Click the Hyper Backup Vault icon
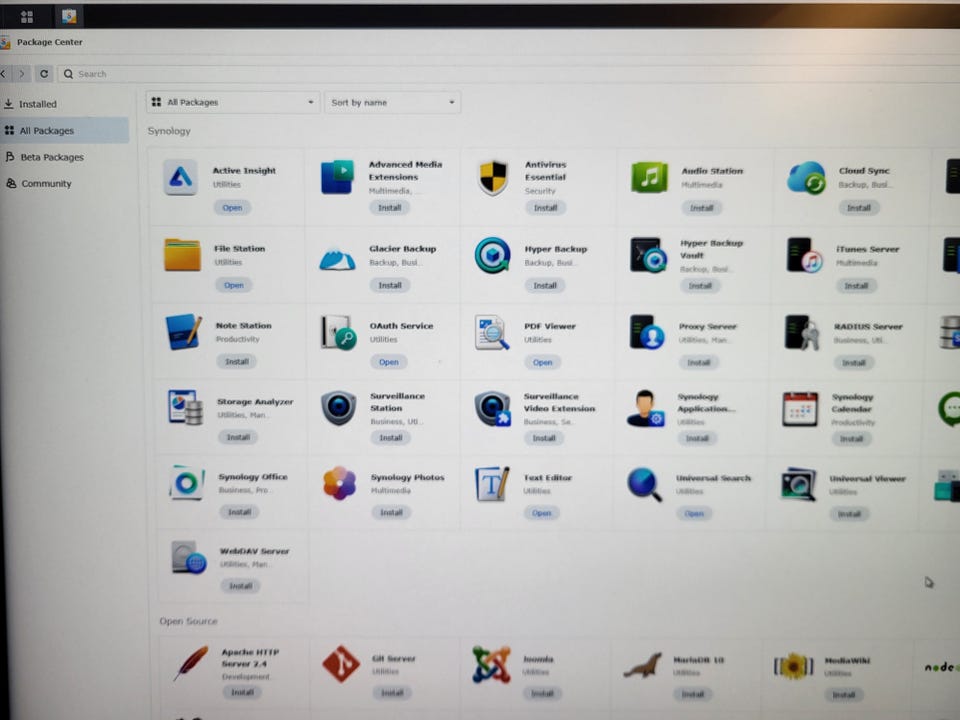Screen dimensions: 960x720 [x=648, y=255]
